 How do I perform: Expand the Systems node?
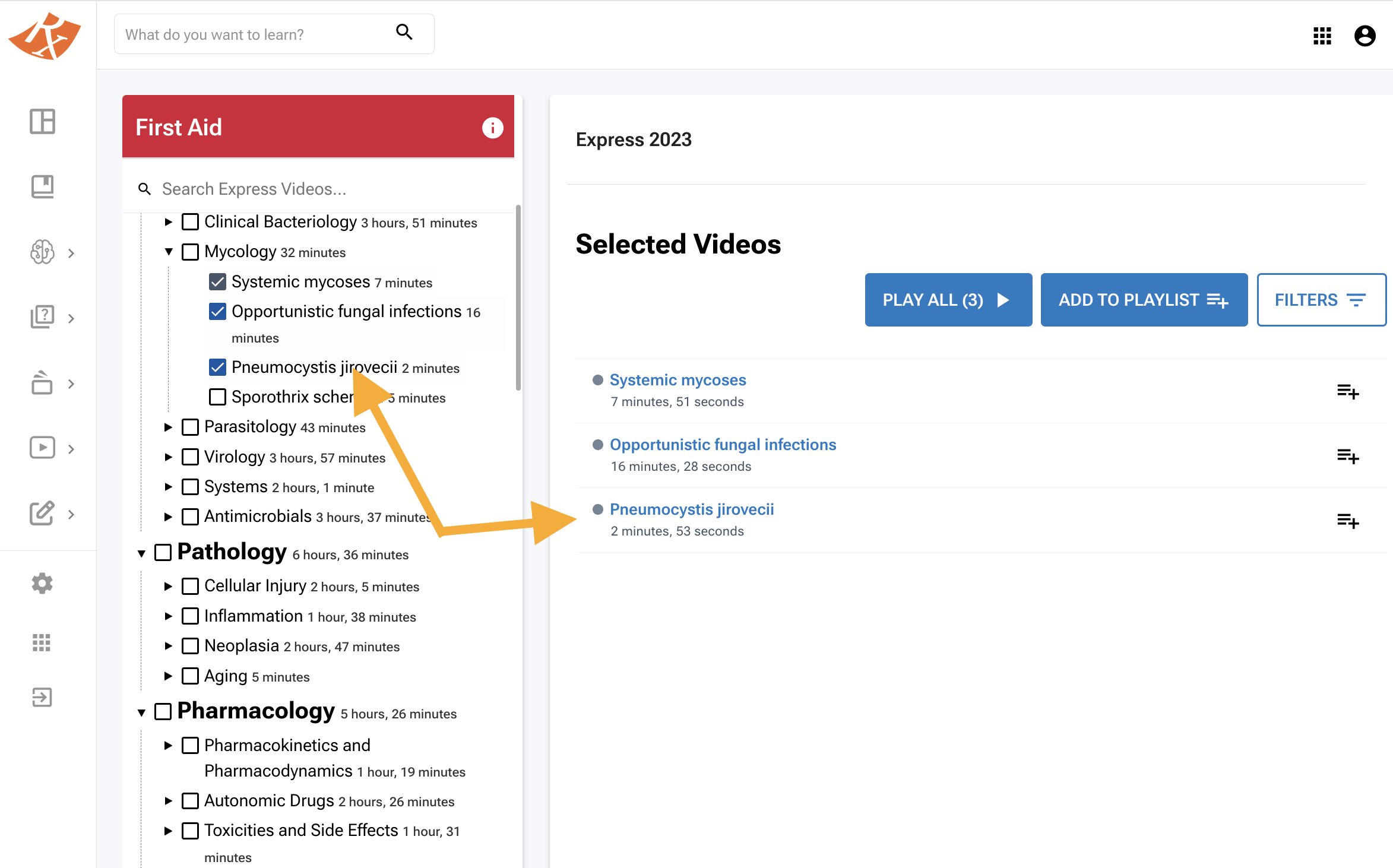169,486
